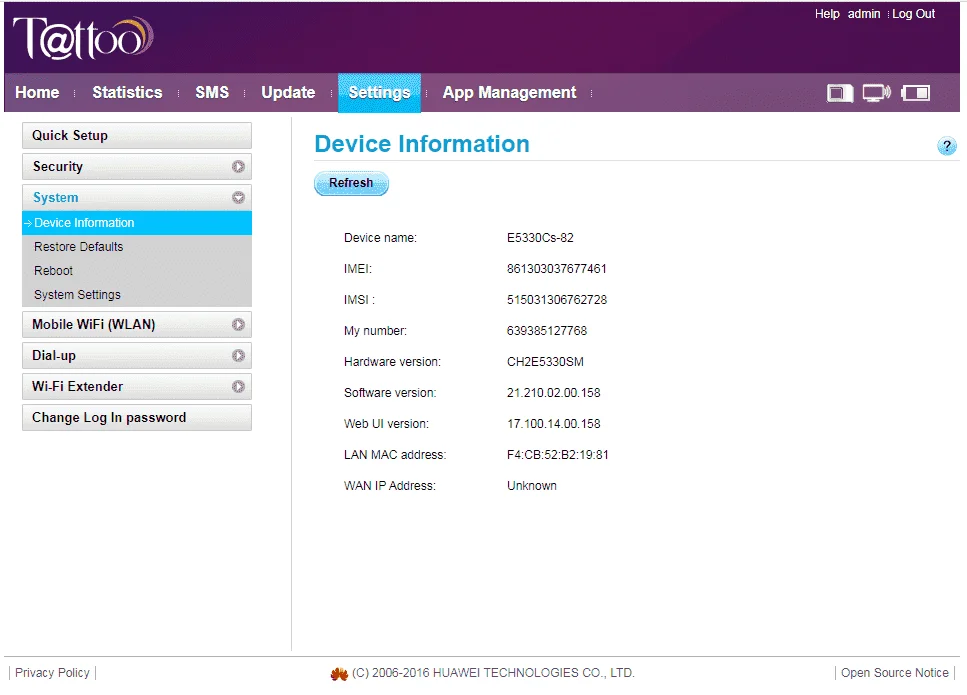Open Quick Setup in sidebar
Image resolution: width=967 pixels, height=695 pixels.
tap(137, 136)
